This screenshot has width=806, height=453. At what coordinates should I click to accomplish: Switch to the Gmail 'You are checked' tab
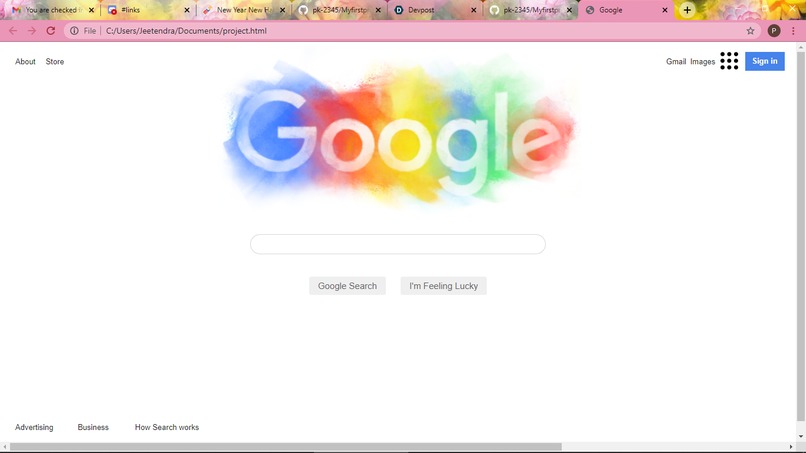point(49,10)
